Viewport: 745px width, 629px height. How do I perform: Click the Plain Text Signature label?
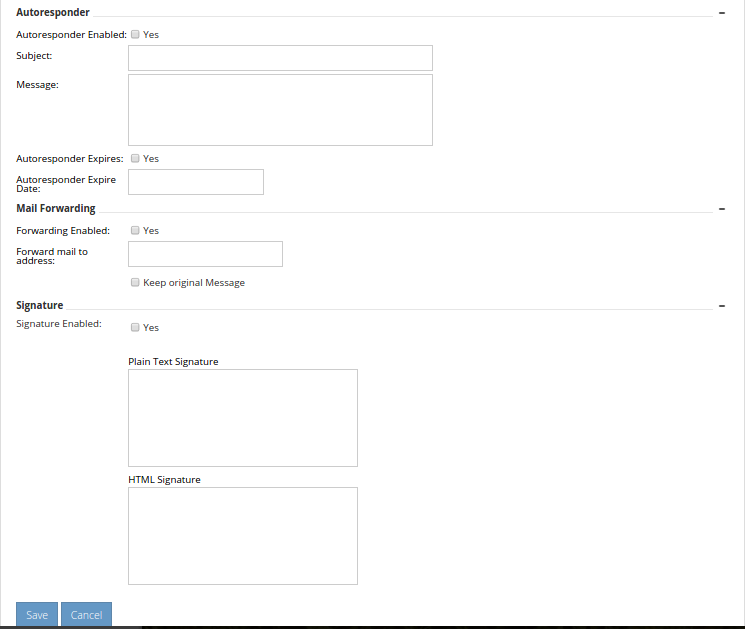pyautogui.click(x=173, y=362)
